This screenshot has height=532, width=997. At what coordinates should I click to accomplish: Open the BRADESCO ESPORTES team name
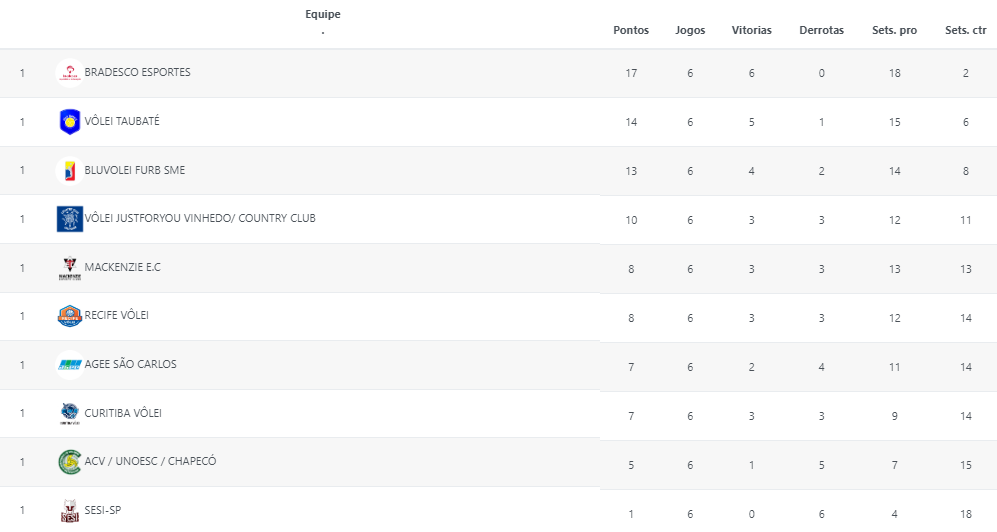click(x=137, y=72)
